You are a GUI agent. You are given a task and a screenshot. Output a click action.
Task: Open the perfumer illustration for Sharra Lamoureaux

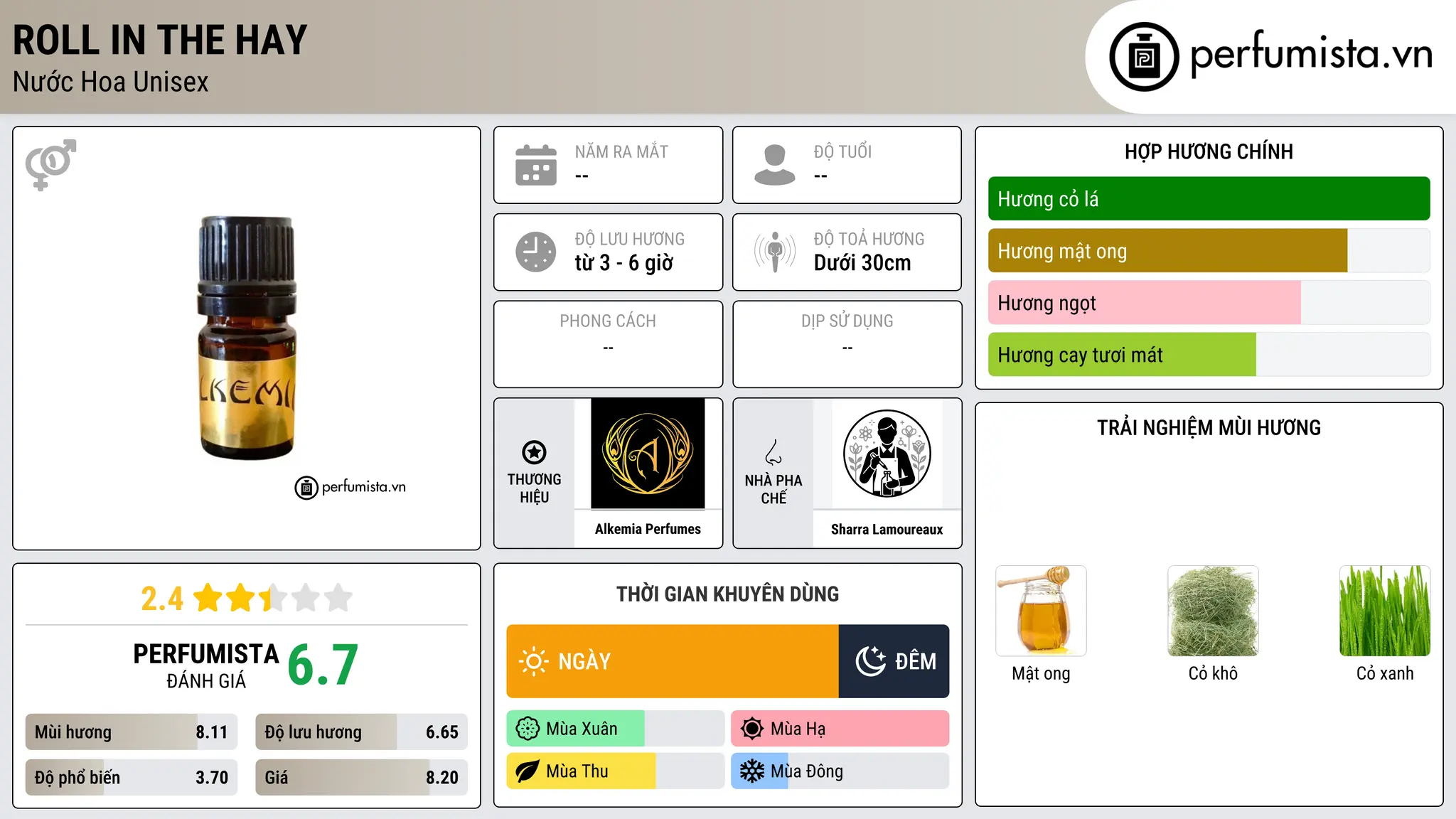887,454
